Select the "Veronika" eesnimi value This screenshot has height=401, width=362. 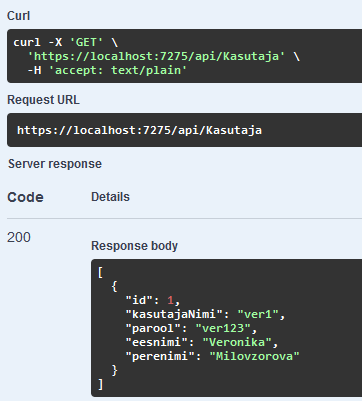point(237,342)
